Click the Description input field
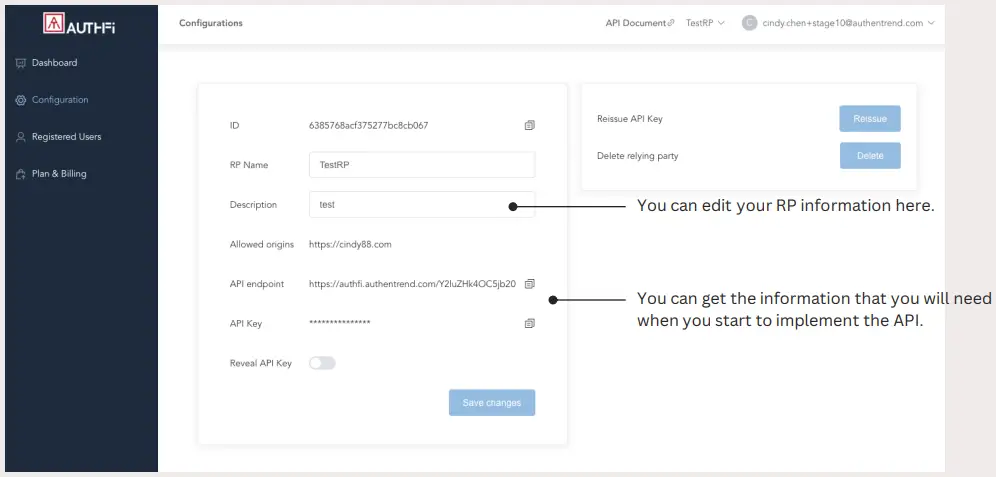The width and height of the screenshot is (996, 477). (422, 205)
